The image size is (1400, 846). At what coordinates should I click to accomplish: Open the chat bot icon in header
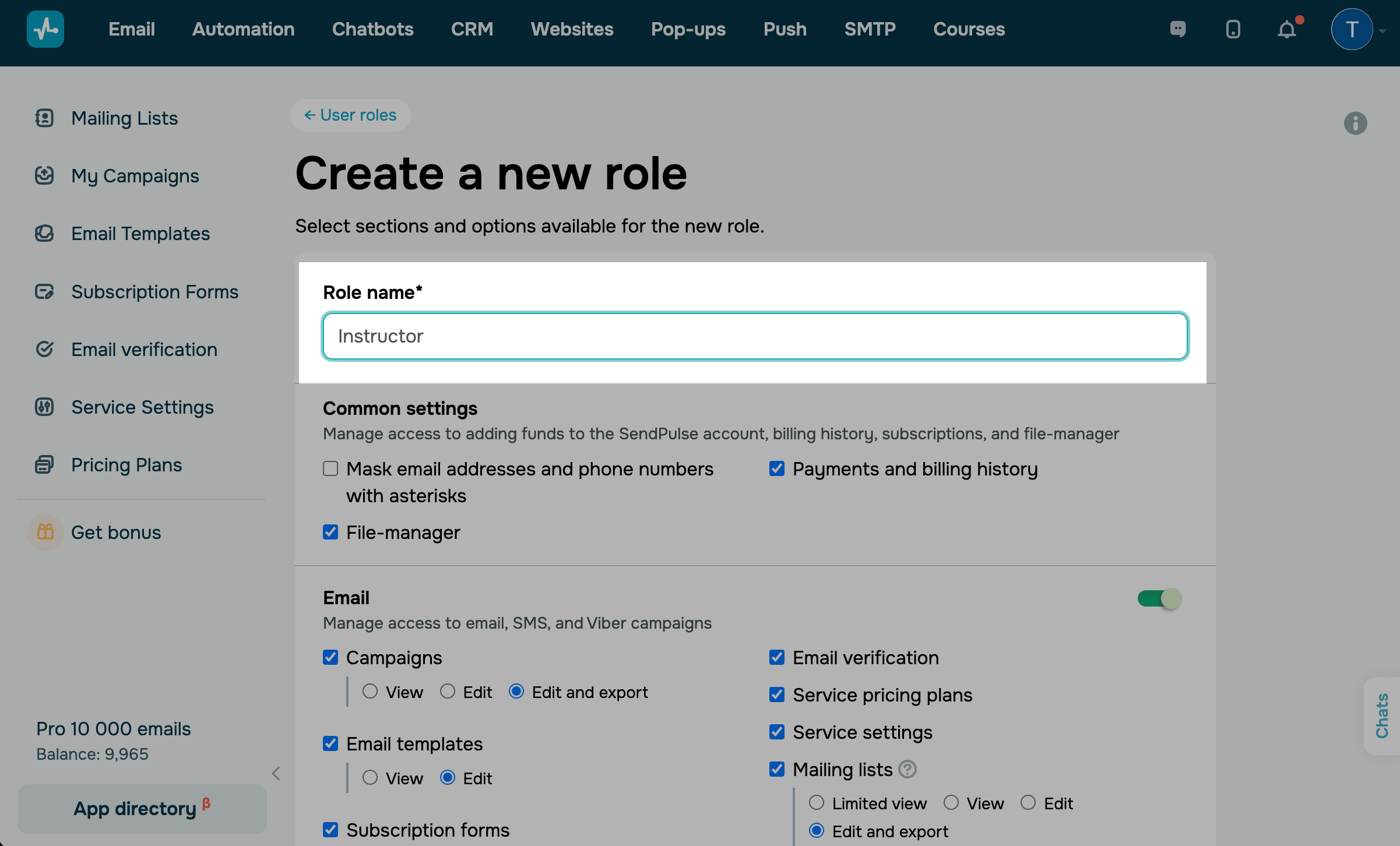(x=1178, y=29)
